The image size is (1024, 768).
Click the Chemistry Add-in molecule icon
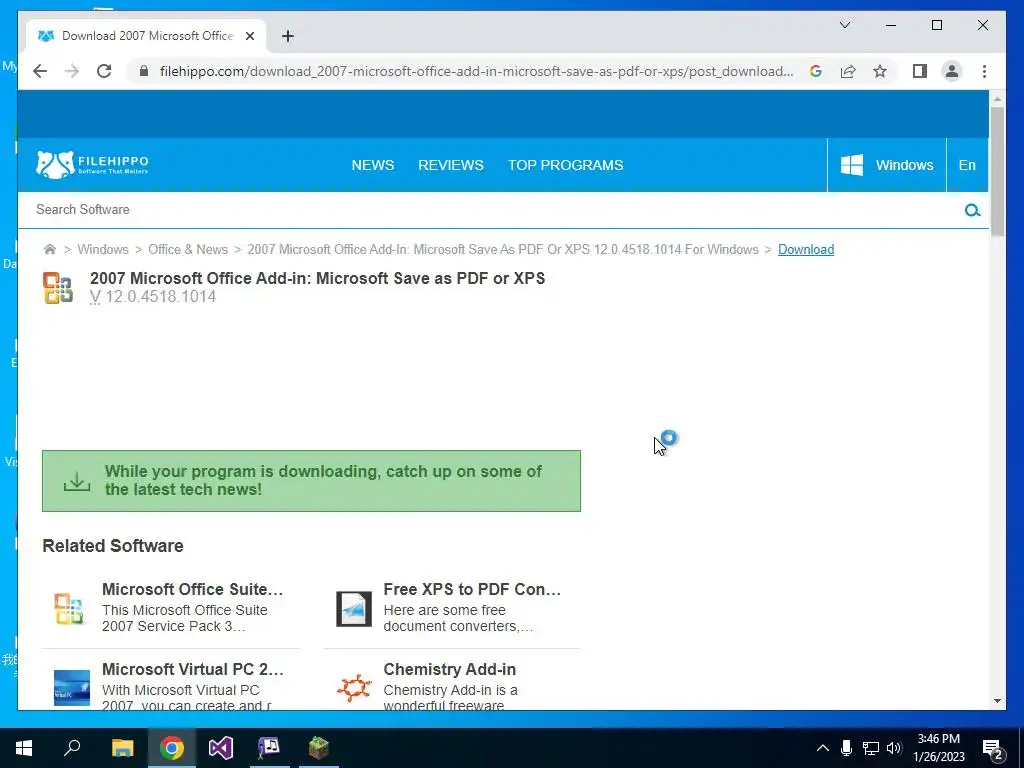click(x=354, y=688)
